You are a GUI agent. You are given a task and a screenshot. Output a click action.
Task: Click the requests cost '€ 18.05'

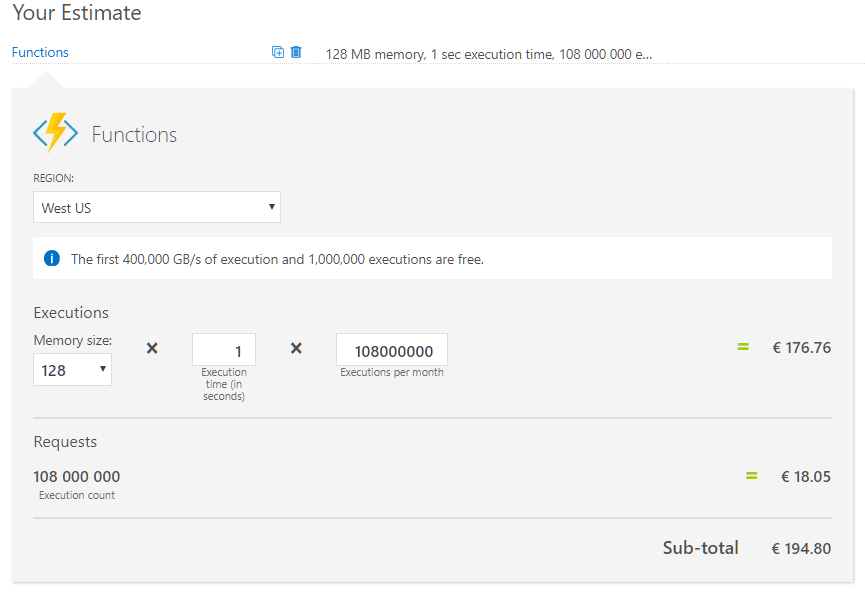pyautogui.click(x=806, y=477)
